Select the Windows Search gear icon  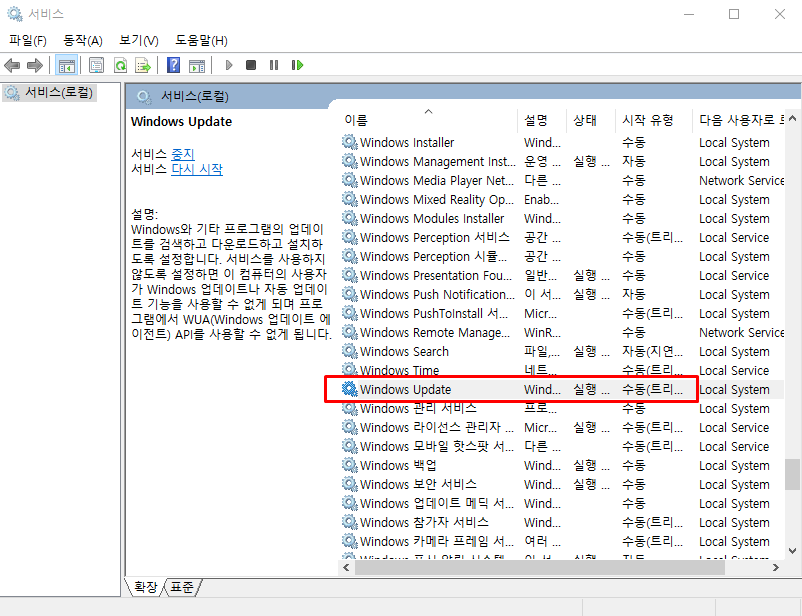pos(350,351)
